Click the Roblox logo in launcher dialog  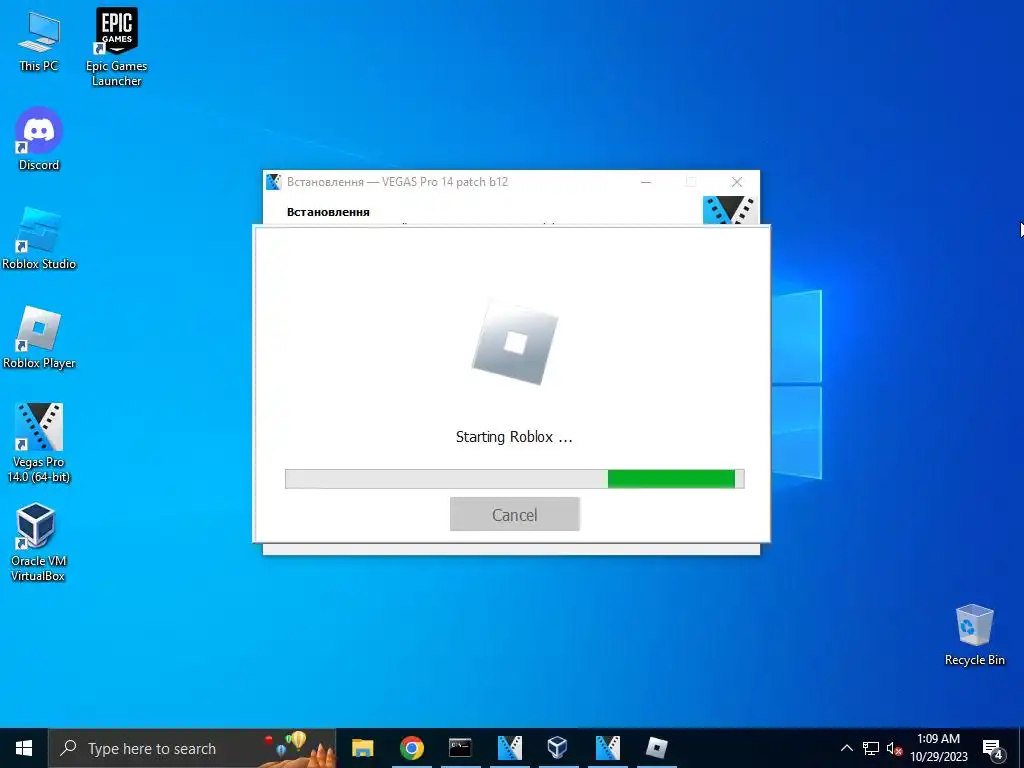(x=515, y=343)
